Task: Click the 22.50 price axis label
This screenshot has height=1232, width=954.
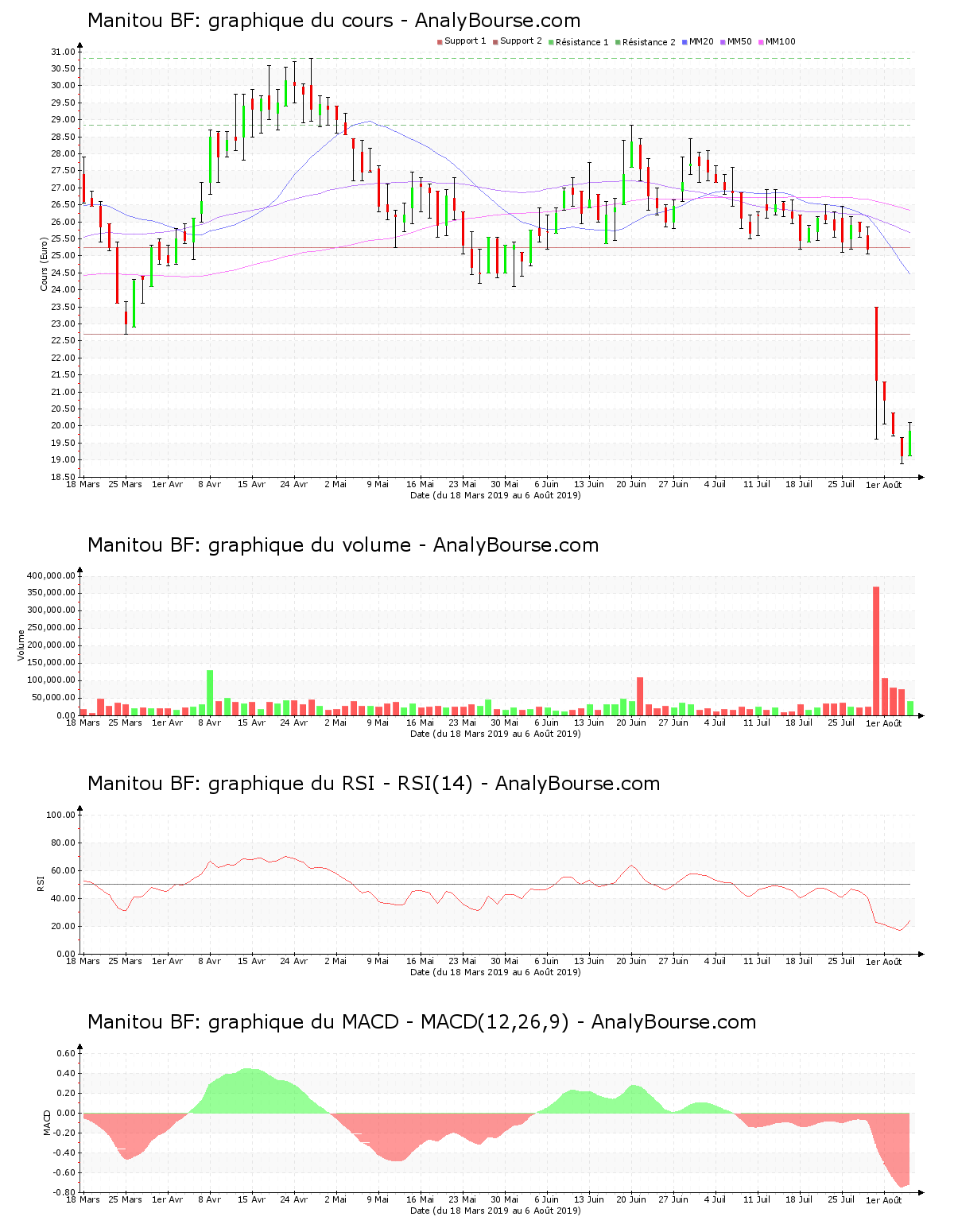Action: click(x=63, y=341)
